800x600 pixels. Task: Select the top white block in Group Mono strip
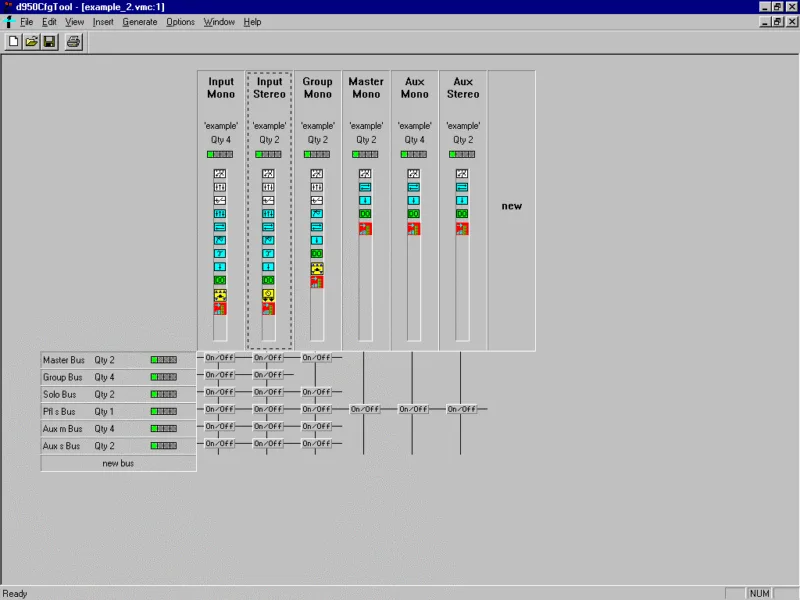pos(316,174)
